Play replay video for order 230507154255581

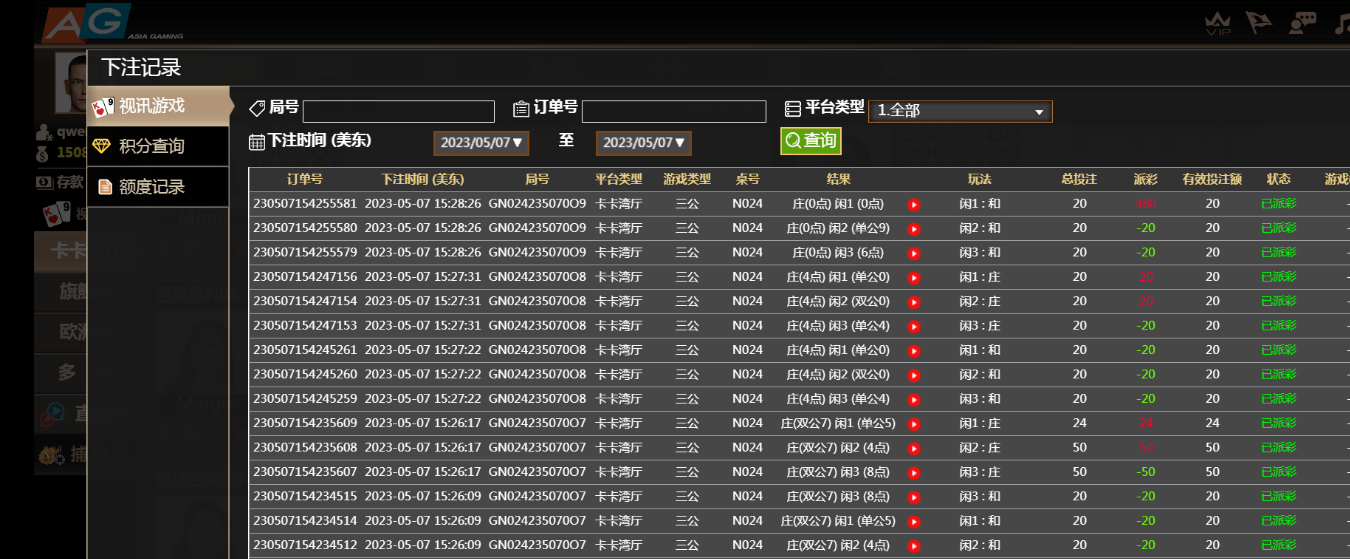point(913,204)
